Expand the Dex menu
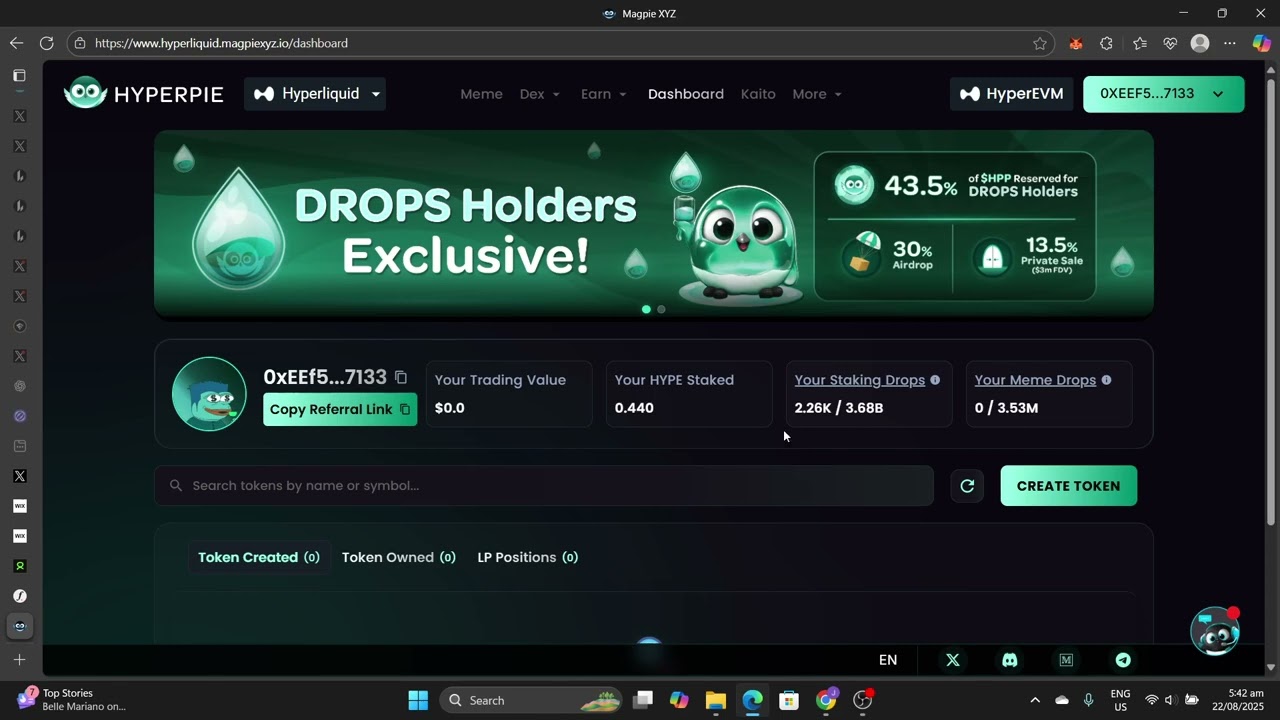1280x720 pixels. pos(540,94)
